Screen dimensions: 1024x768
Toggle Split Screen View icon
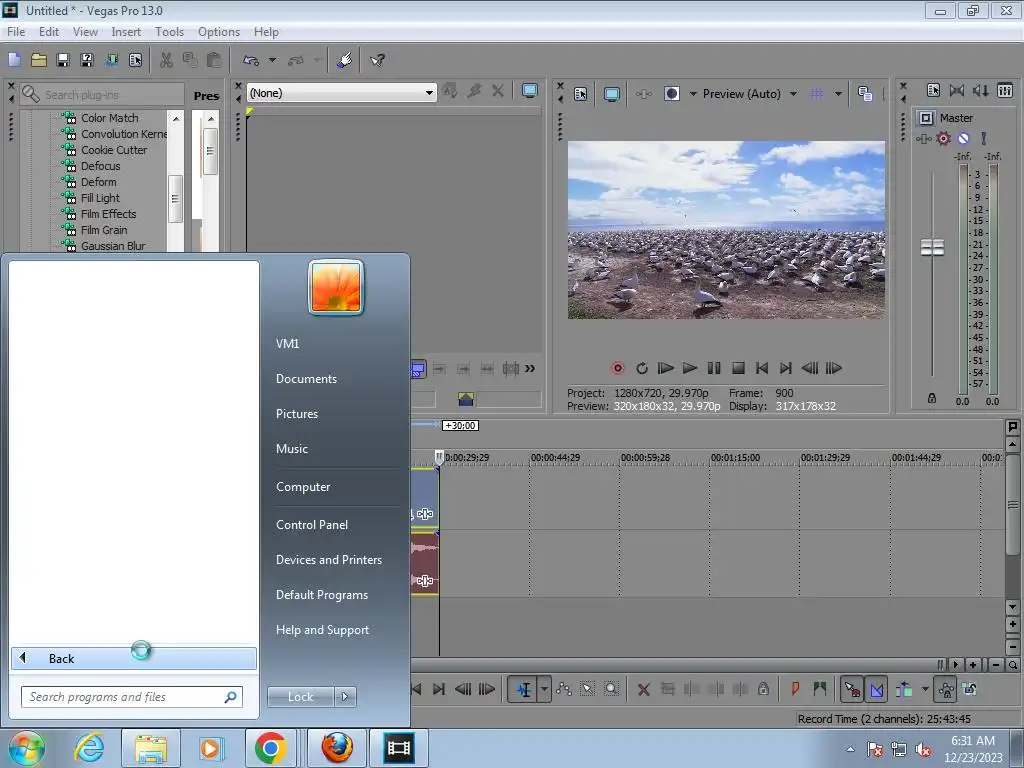[x=671, y=94]
